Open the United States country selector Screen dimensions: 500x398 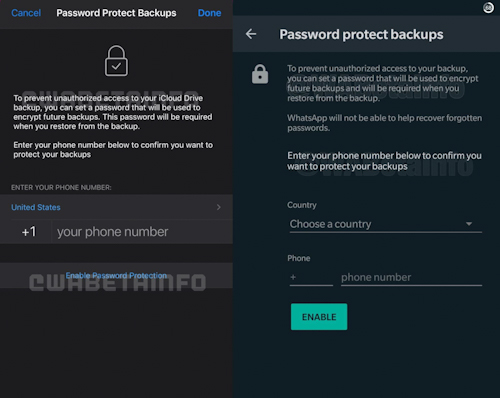[116, 207]
